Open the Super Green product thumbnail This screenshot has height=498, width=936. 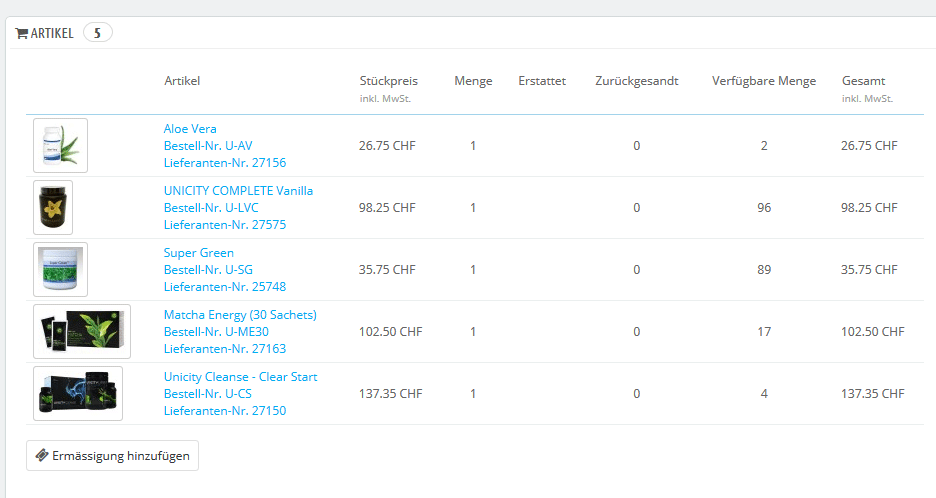pos(60,269)
